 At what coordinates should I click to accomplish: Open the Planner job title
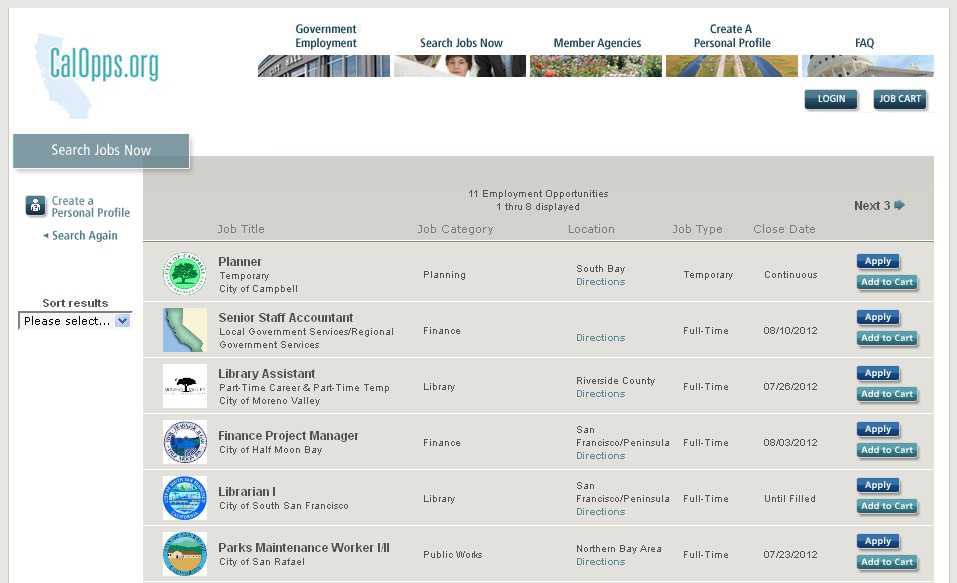pyautogui.click(x=240, y=261)
